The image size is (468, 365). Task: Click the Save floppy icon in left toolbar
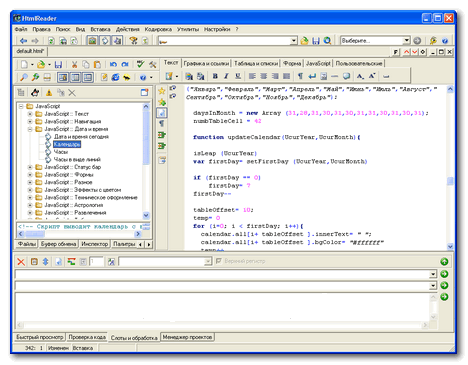point(58,64)
